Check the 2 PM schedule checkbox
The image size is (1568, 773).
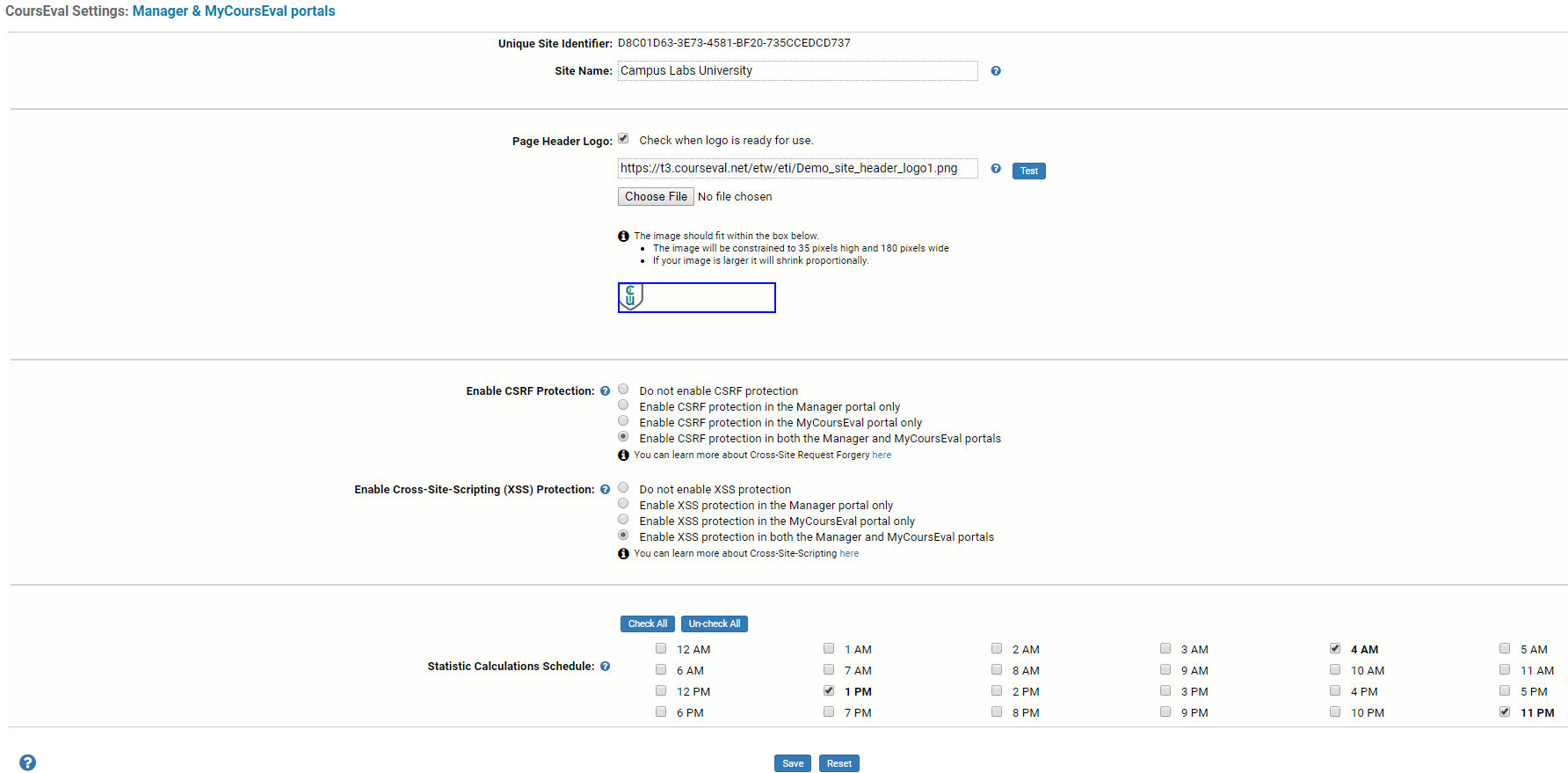pos(997,691)
